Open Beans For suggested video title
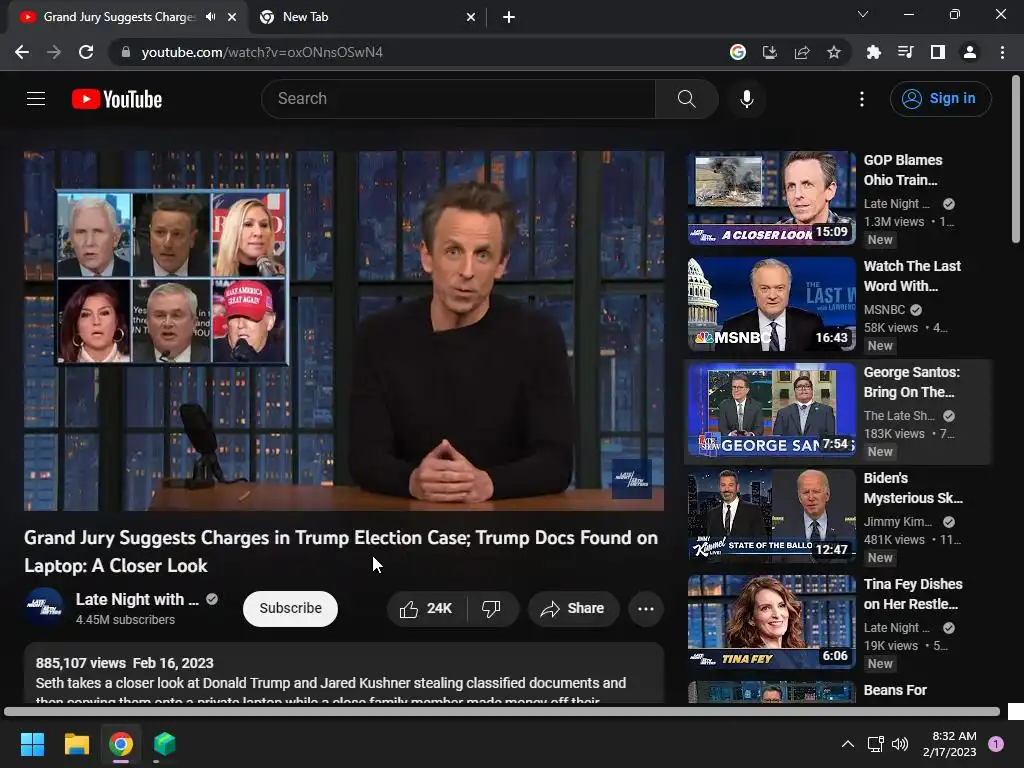The width and height of the screenshot is (1024, 768). [895, 690]
